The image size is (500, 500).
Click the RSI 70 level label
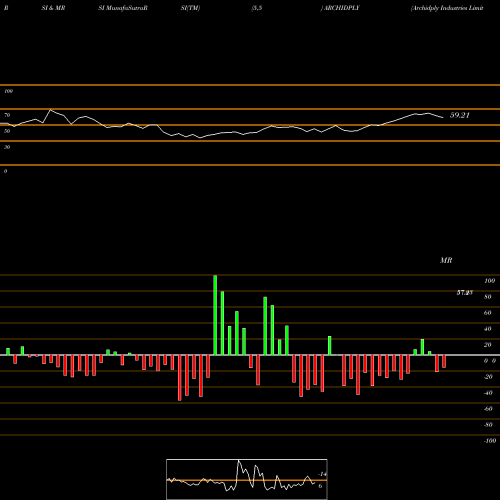[x=7, y=115]
